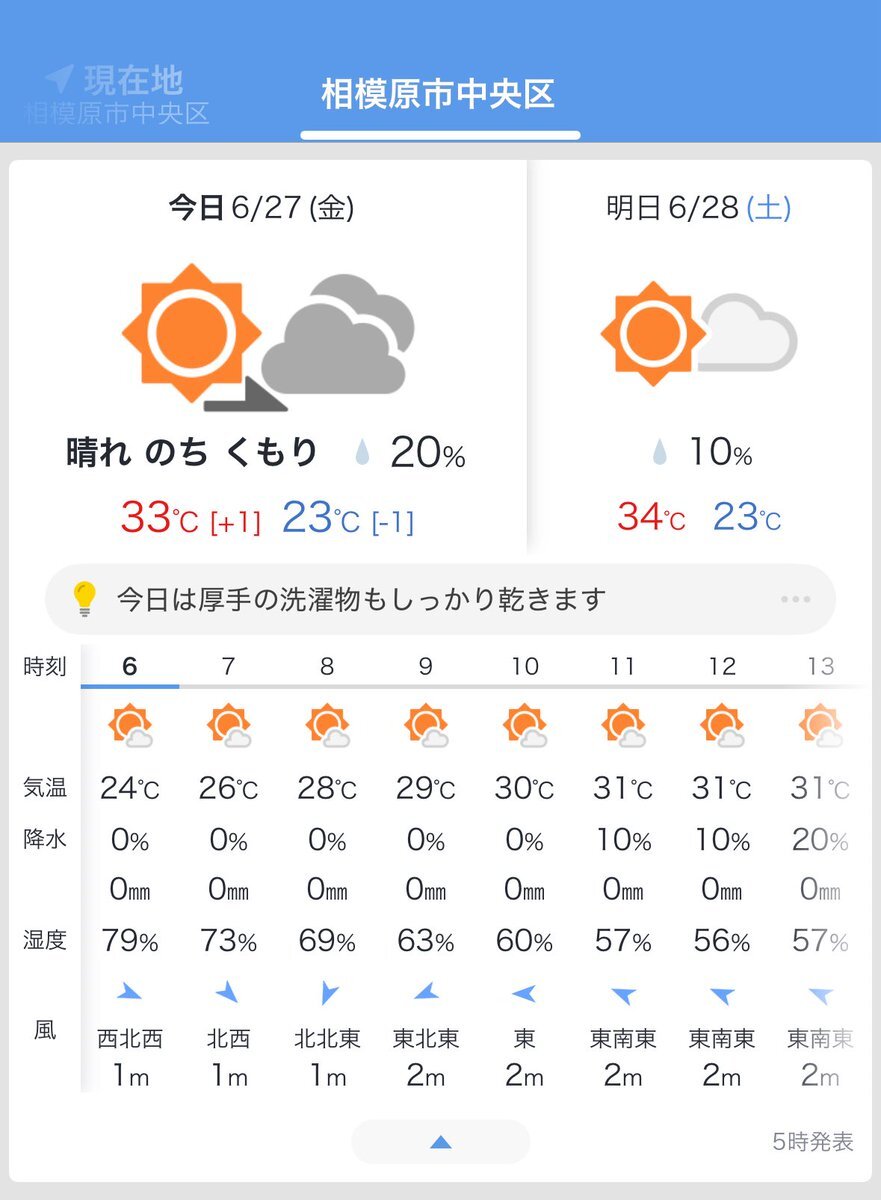Tap the 現在地 location arrow icon
This screenshot has height=1200, width=881.
click(59, 78)
